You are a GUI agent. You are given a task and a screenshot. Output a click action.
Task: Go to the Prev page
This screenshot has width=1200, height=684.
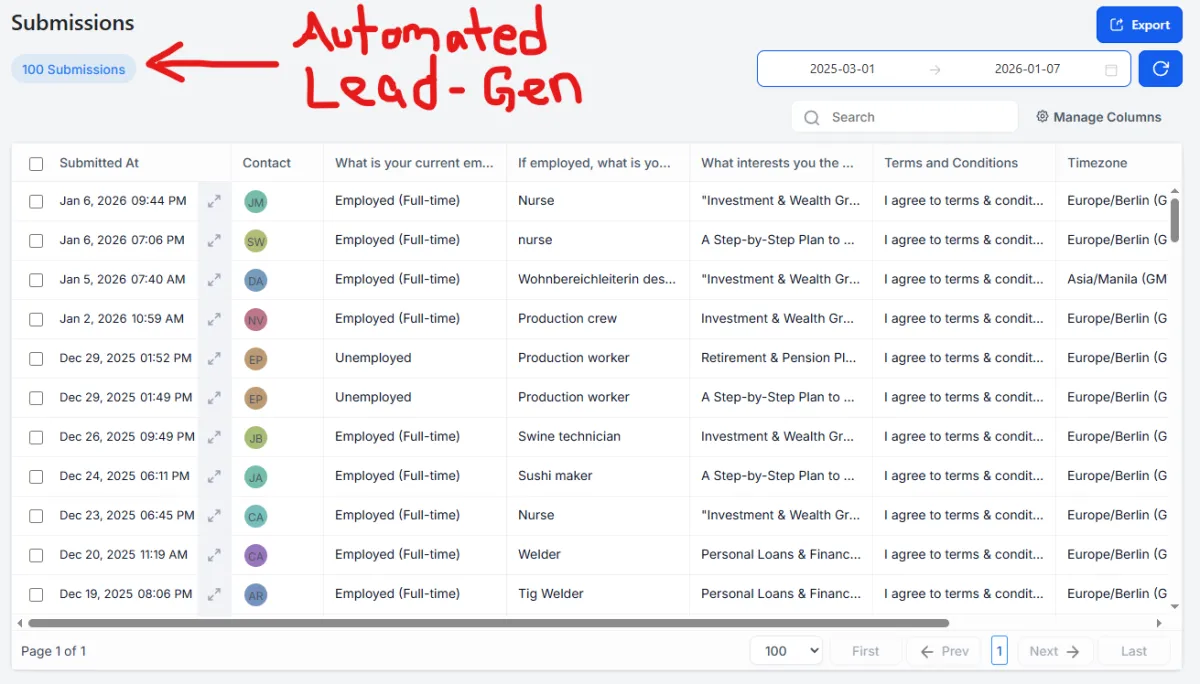[x=944, y=651]
